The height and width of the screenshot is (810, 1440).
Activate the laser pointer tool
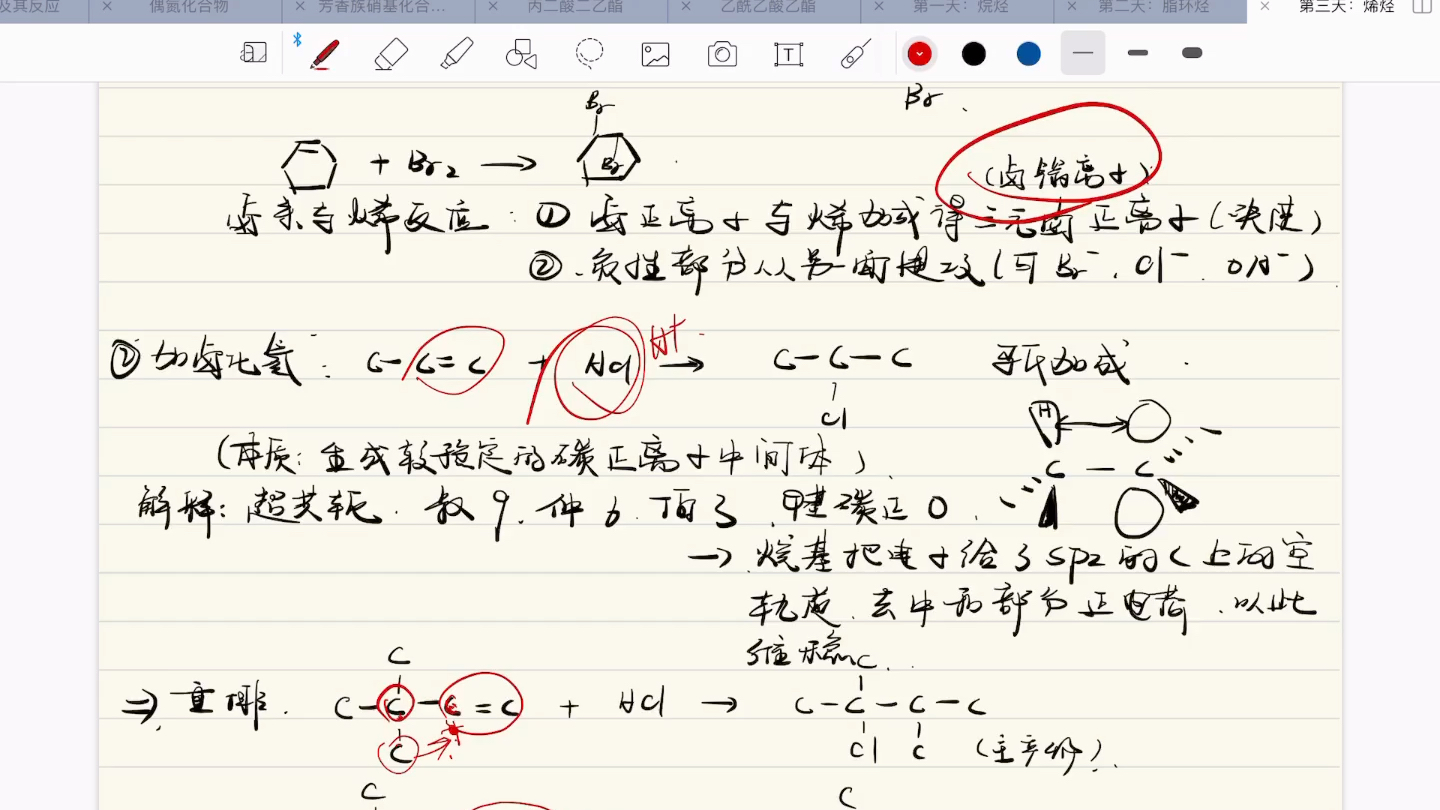click(x=856, y=54)
